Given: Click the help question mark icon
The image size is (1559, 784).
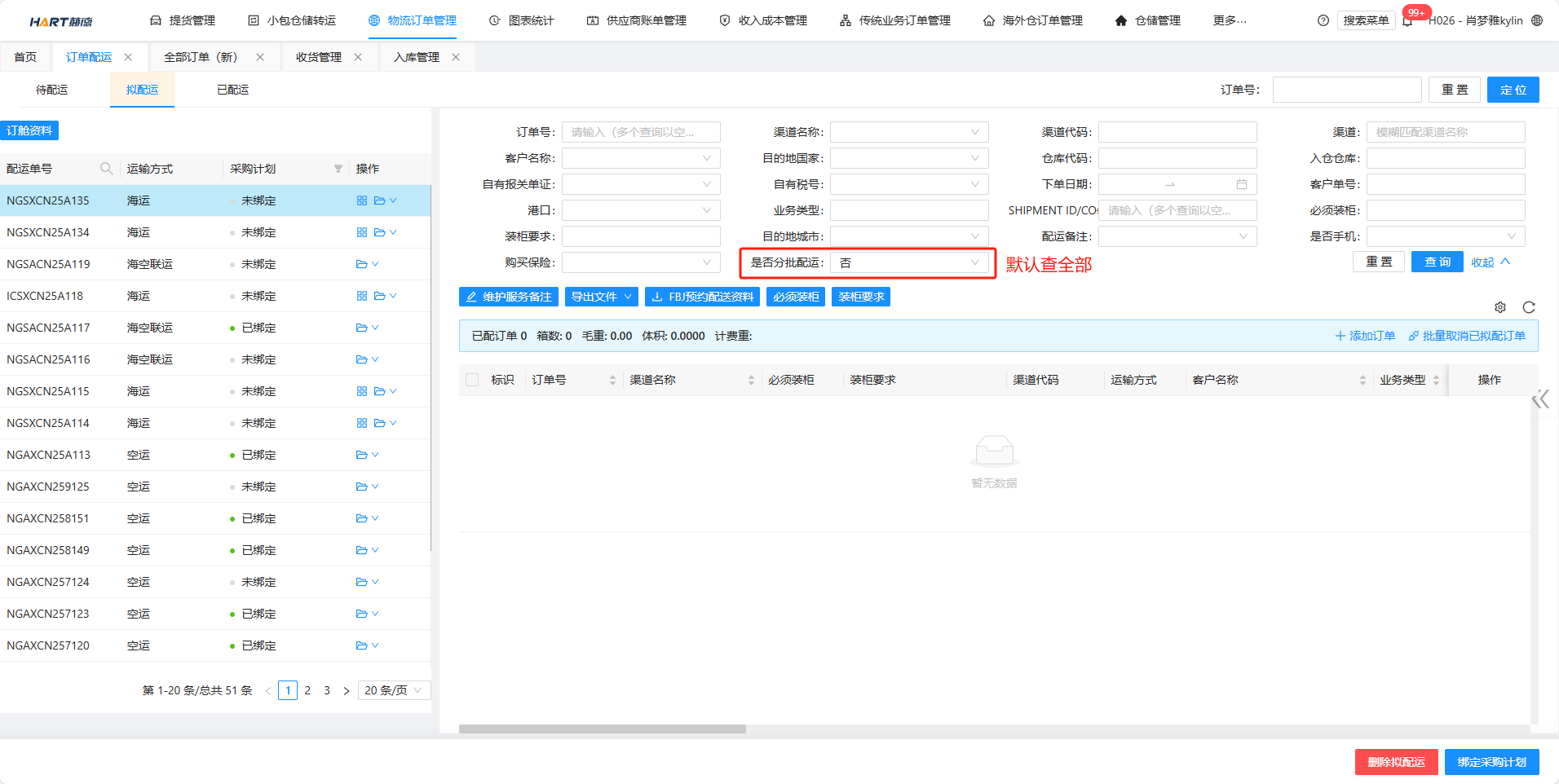Looking at the screenshot, I should (x=1323, y=21).
